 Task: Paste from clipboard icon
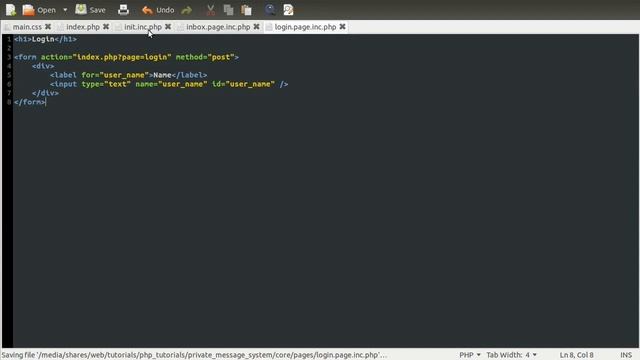pos(247,10)
